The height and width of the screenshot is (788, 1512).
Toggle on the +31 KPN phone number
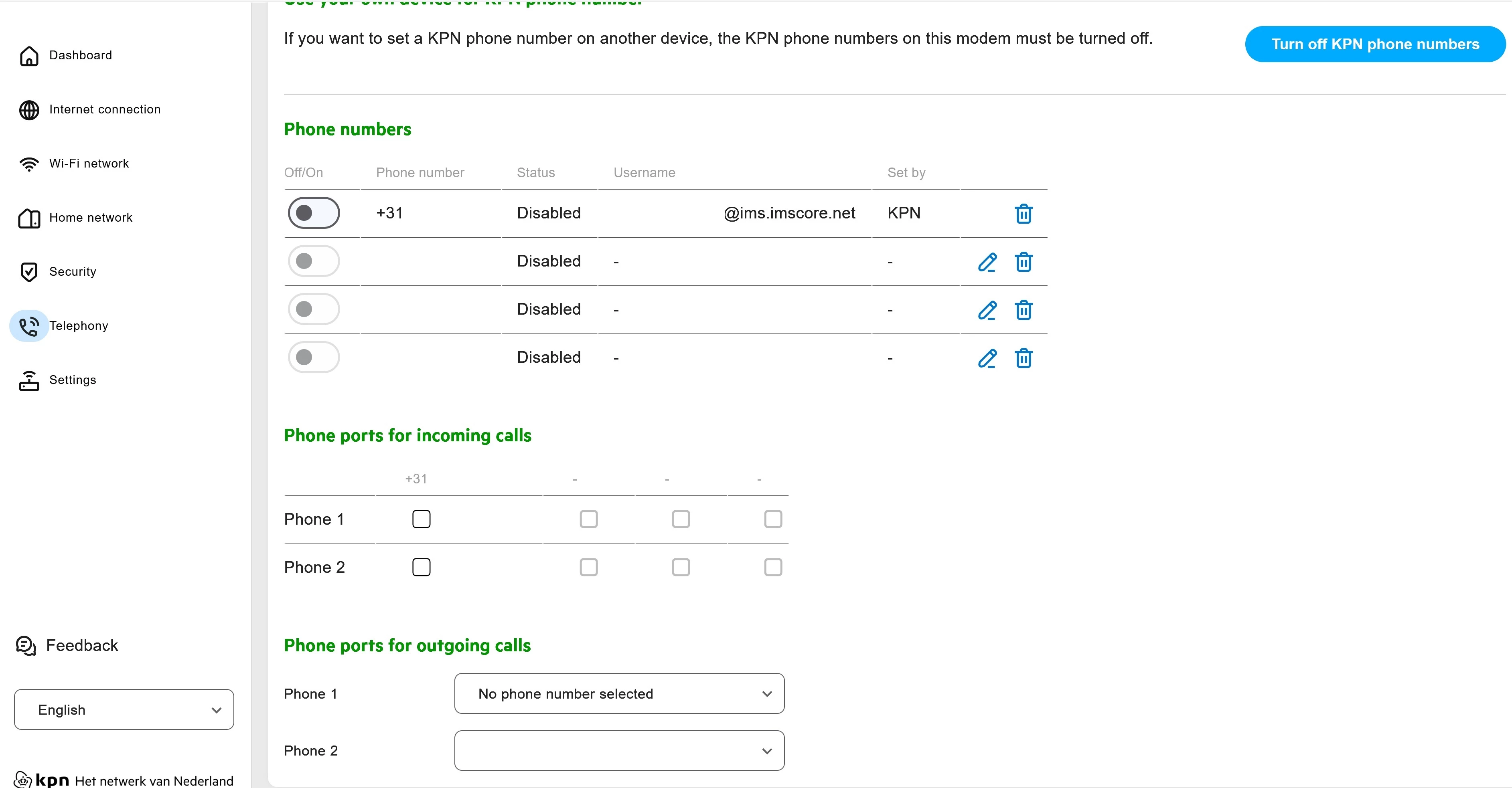[314, 213]
